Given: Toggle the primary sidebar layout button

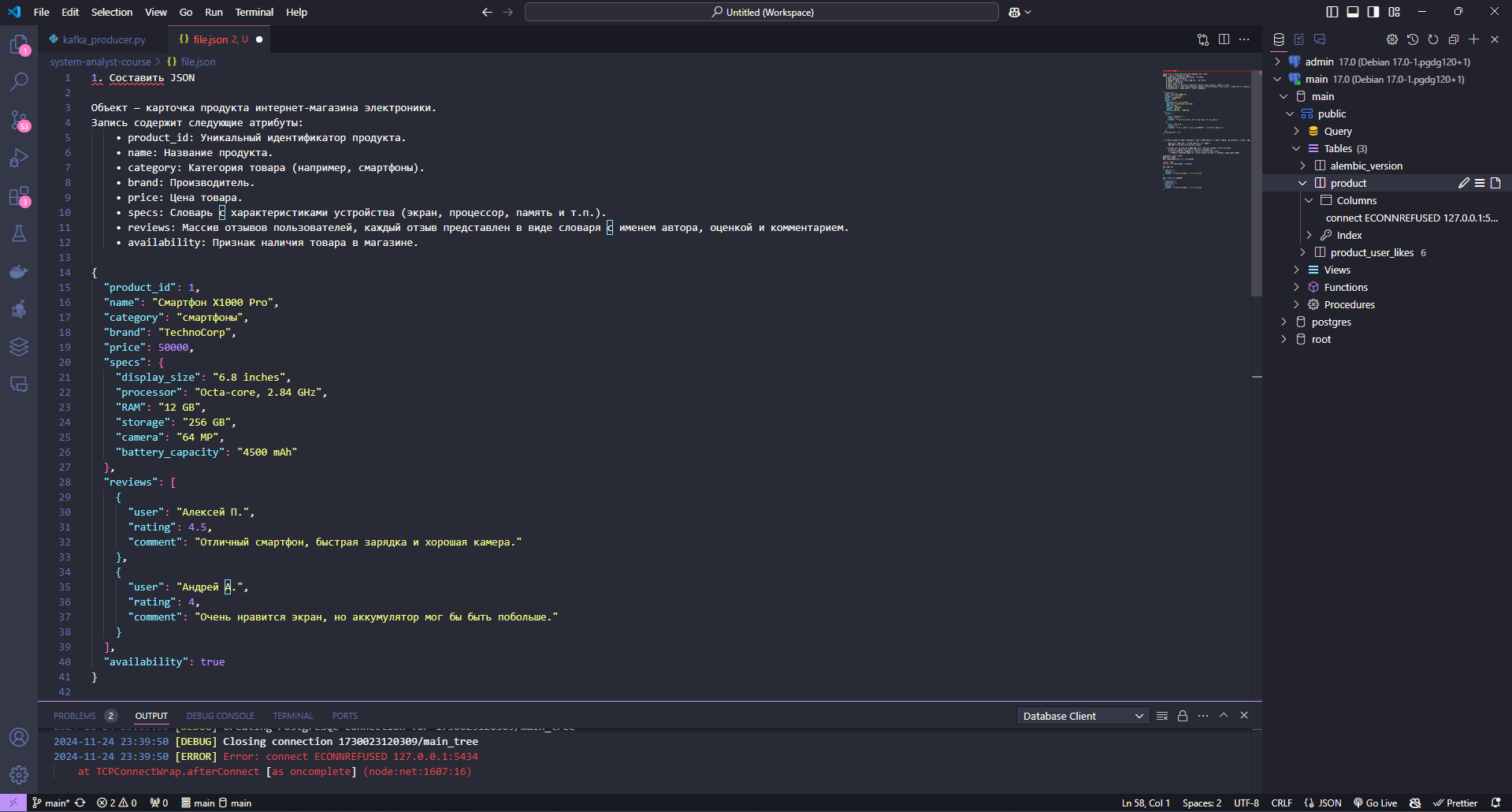Looking at the screenshot, I should tap(1332, 12).
